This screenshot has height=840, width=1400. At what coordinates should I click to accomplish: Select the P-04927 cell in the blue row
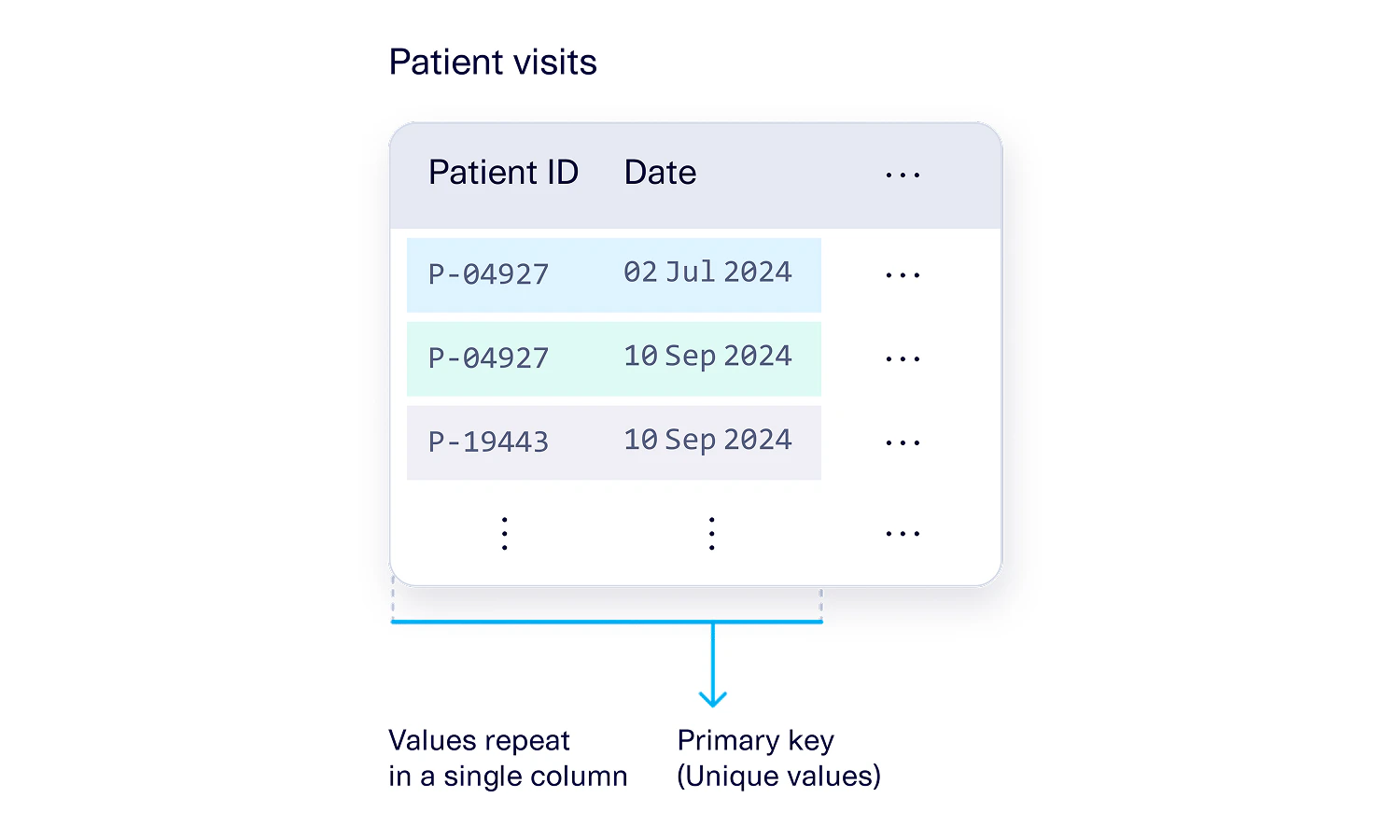pos(488,274)
